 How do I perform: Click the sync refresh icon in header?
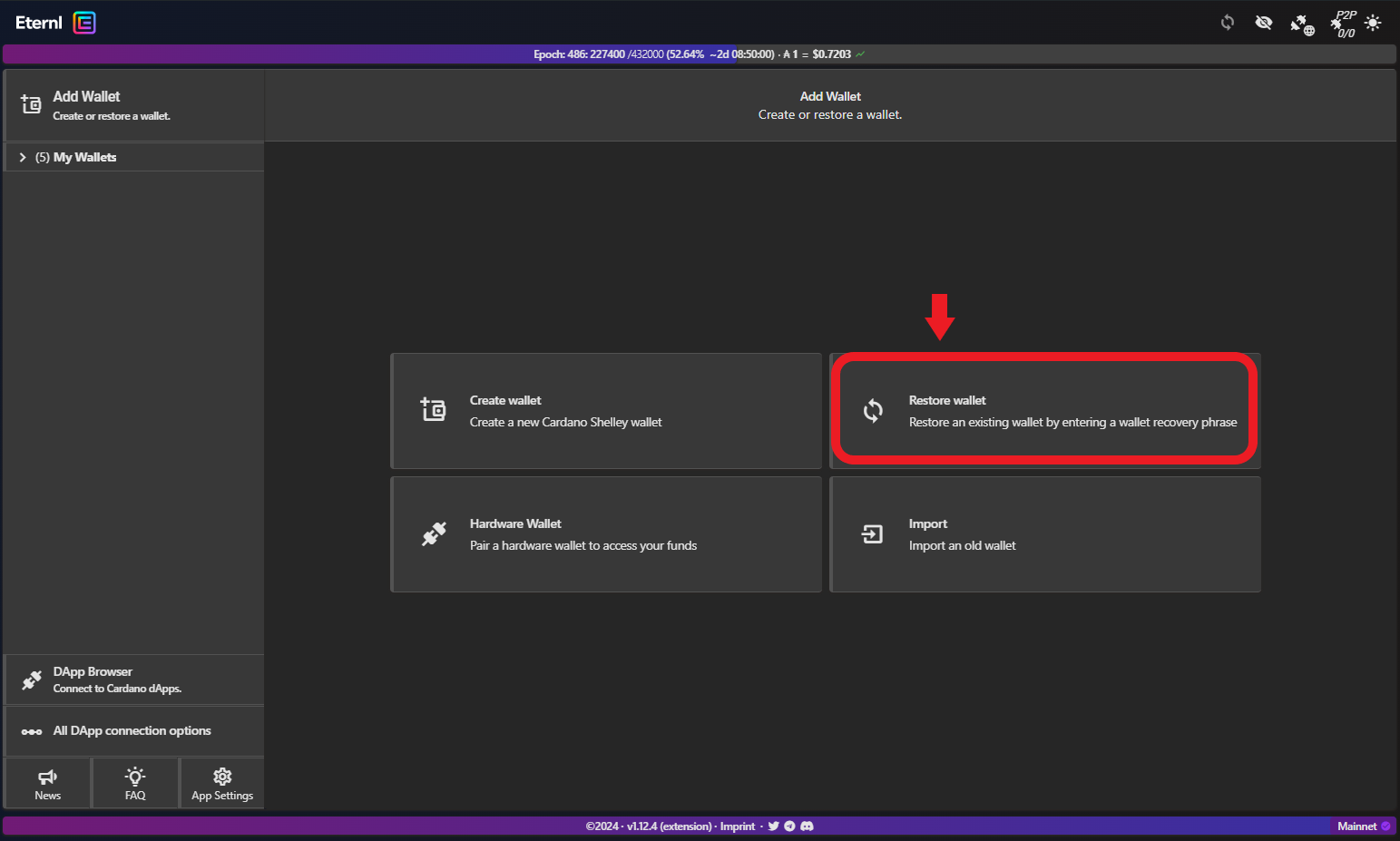point(1228,23)
